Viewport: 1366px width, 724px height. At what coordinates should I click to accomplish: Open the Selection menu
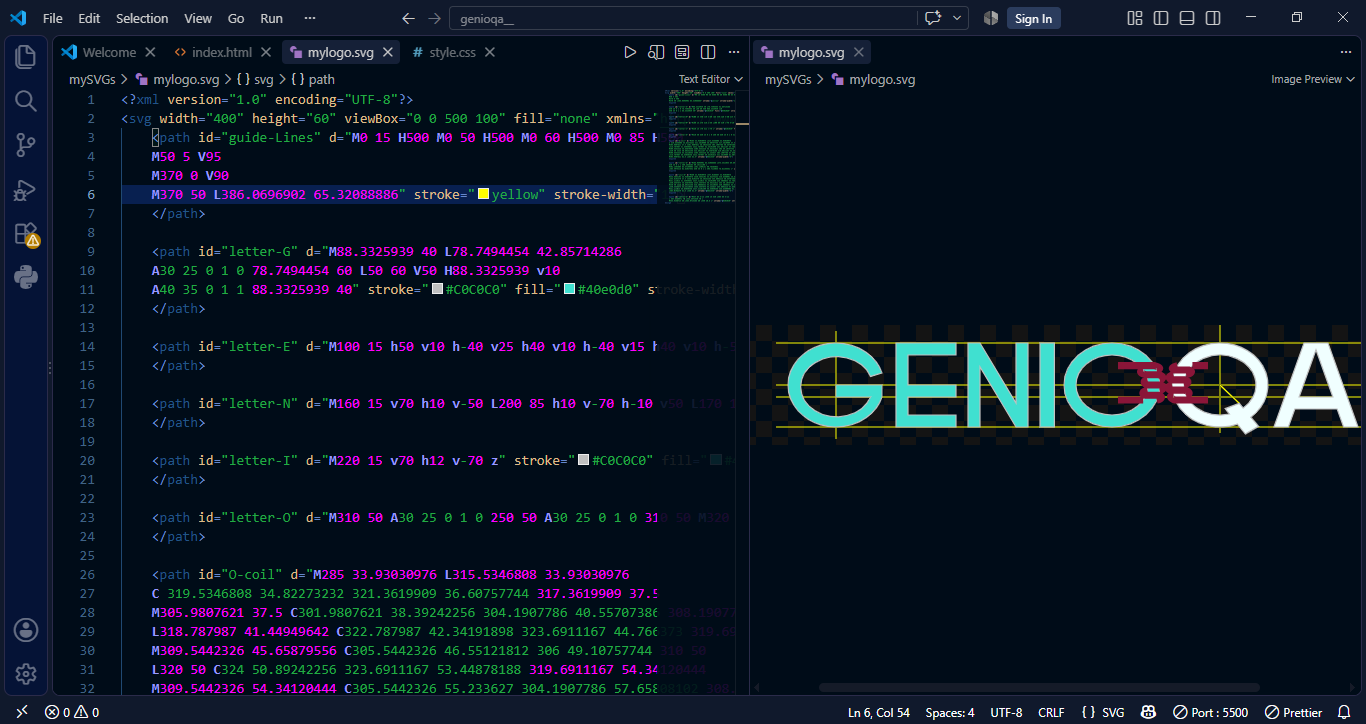pos(142,18)
